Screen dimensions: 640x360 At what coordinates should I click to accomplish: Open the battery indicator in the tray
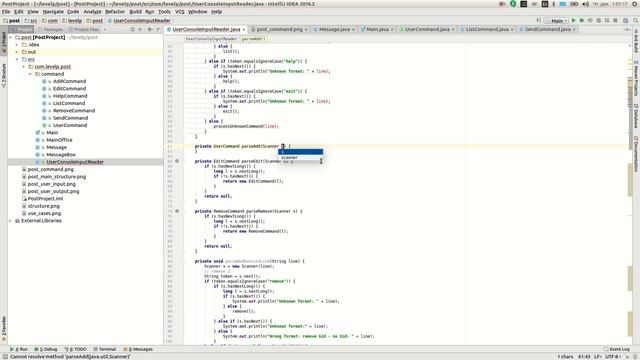pyautogui.click(x=574, y=4)
